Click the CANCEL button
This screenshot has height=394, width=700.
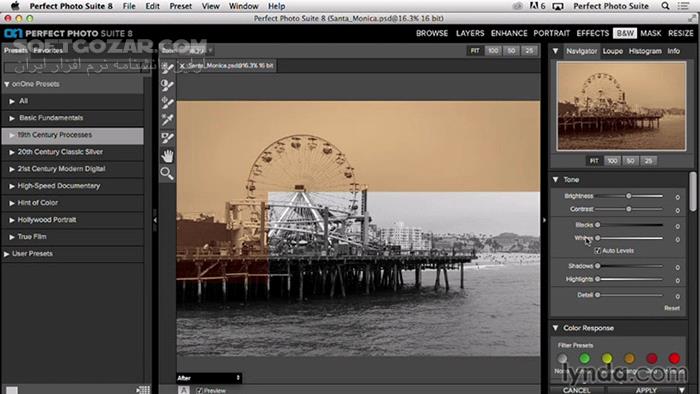(577, 390)
